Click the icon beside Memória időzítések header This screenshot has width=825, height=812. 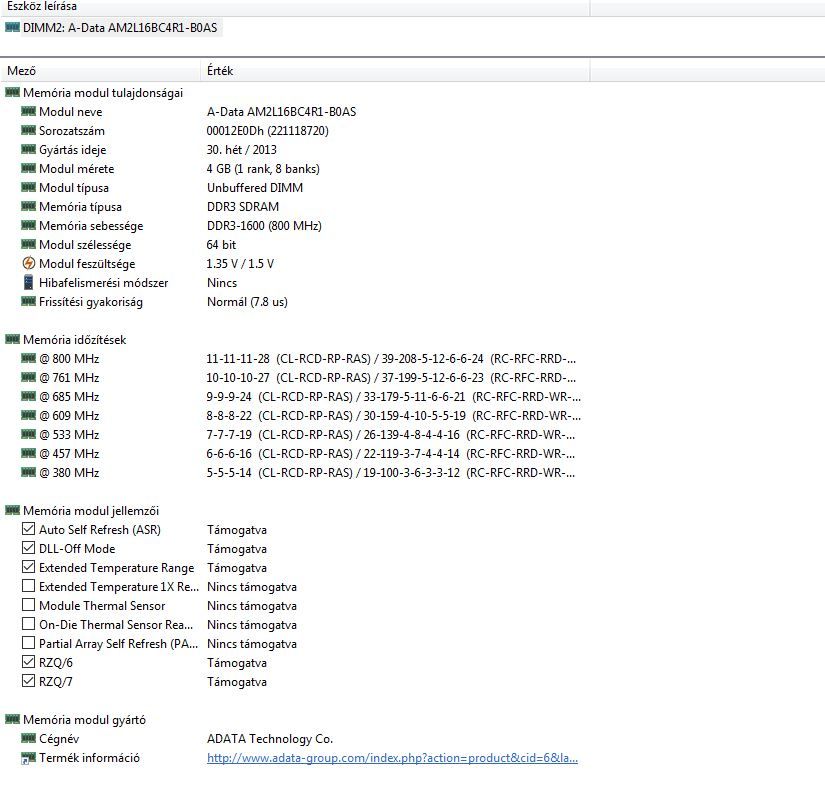(x=12, y=339)
